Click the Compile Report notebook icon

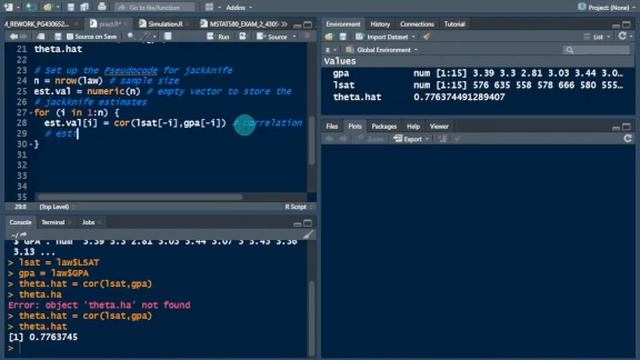pos(168,36)
